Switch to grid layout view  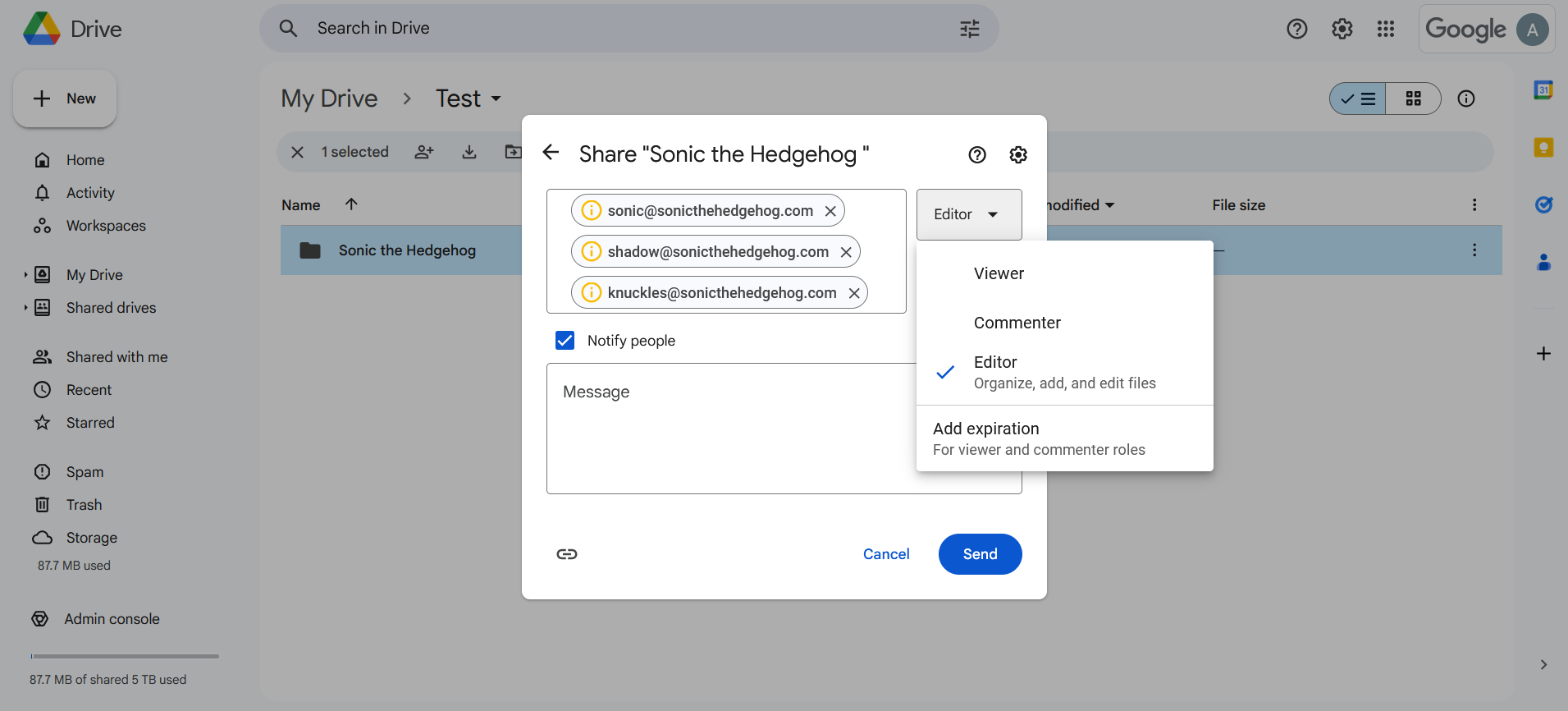[x=1413, y=99]
